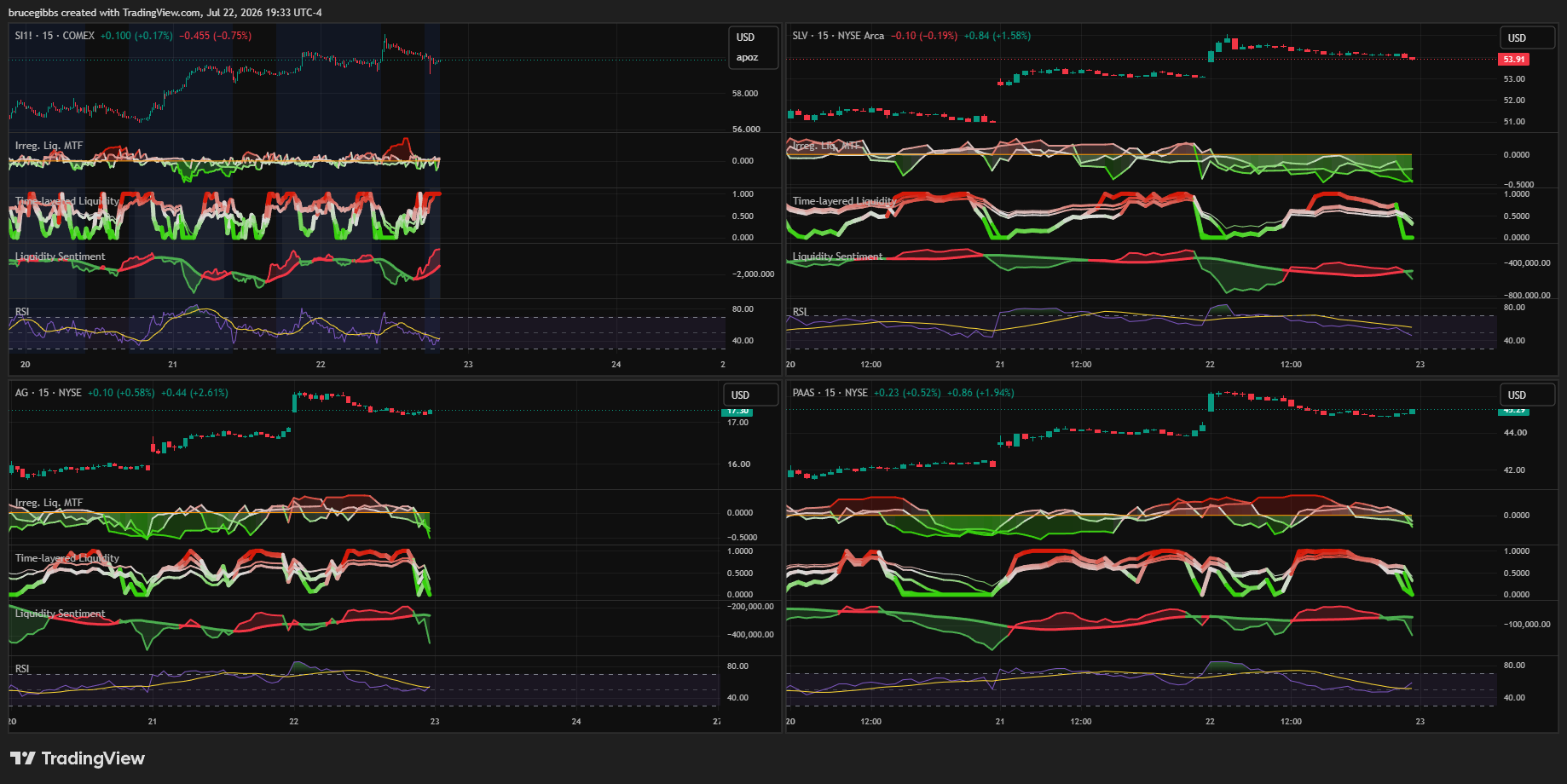
Task: Select the Liquidity Sentiment label in the SI1! chart
Action: pyautogui.click(x=60, y=257)
